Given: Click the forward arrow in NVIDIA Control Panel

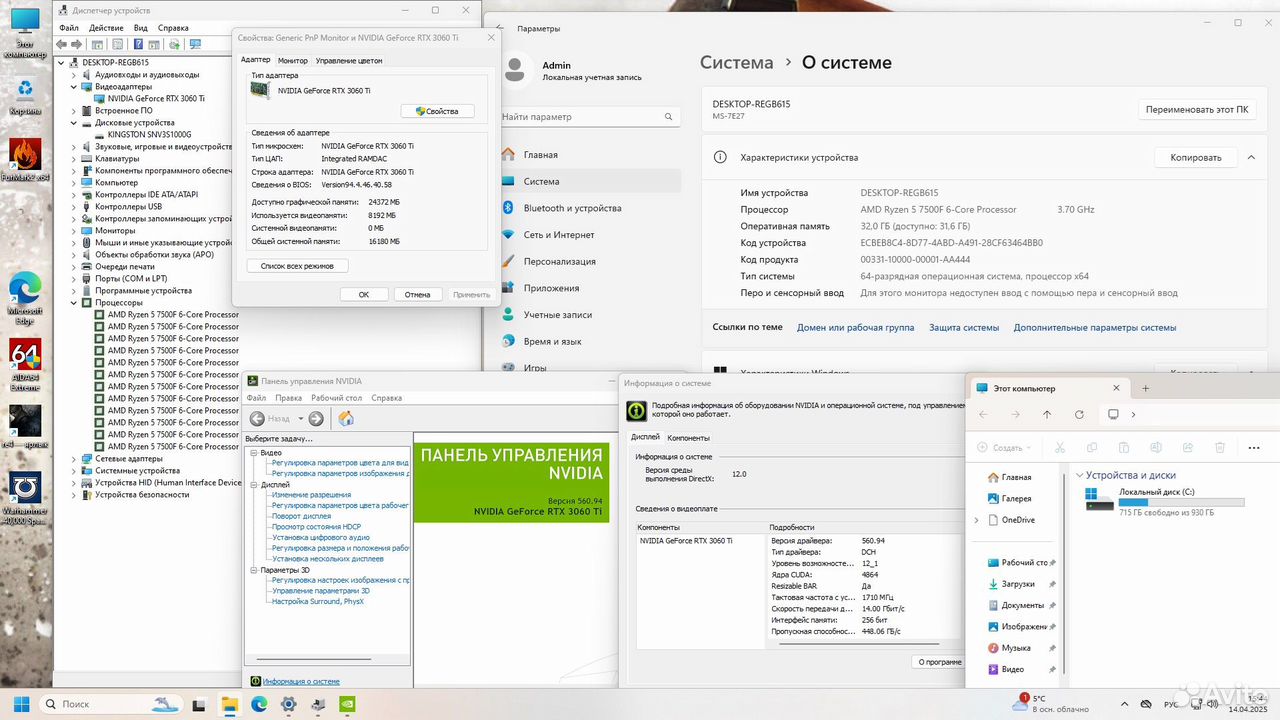Looking at the screenshot, I should coord(316,419).
